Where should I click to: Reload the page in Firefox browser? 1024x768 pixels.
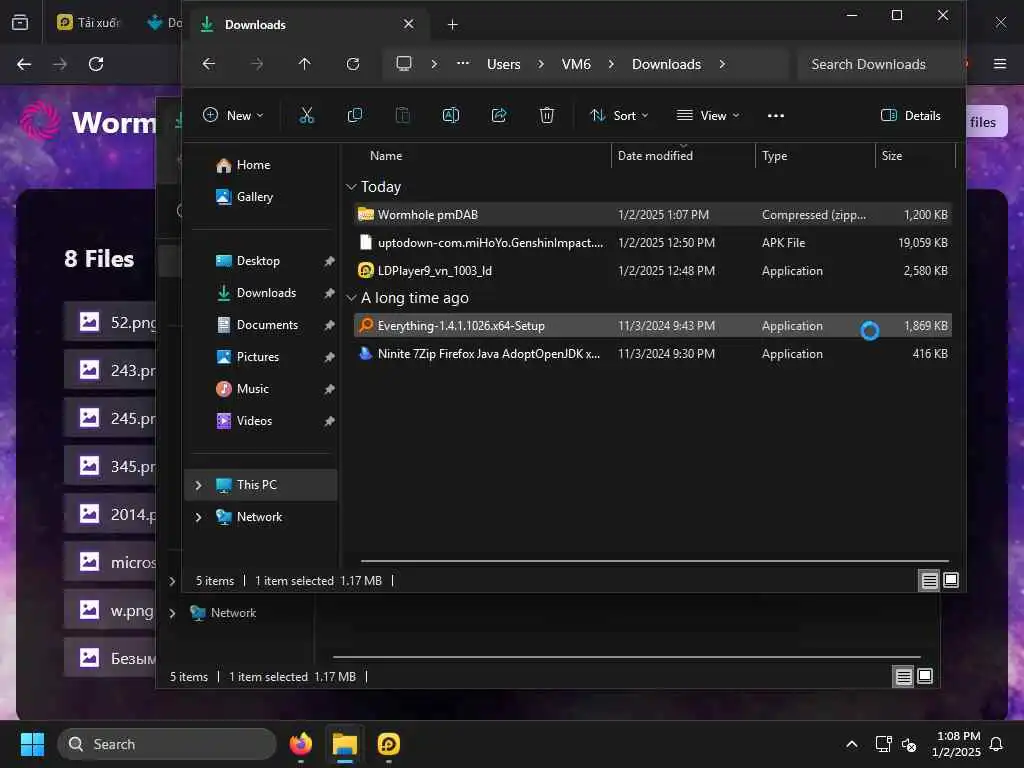pos(96,64)
